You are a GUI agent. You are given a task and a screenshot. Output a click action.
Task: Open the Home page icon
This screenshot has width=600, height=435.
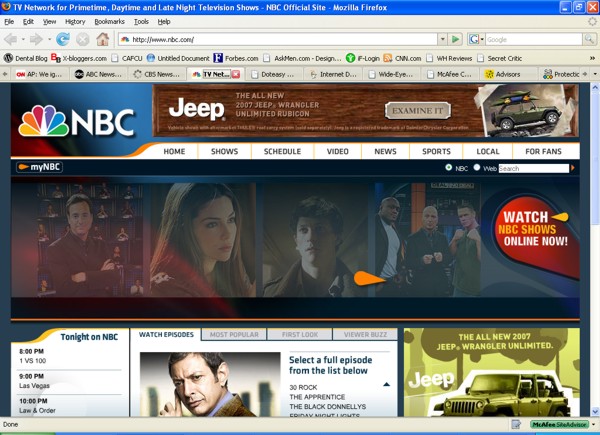tap(103, 39)
